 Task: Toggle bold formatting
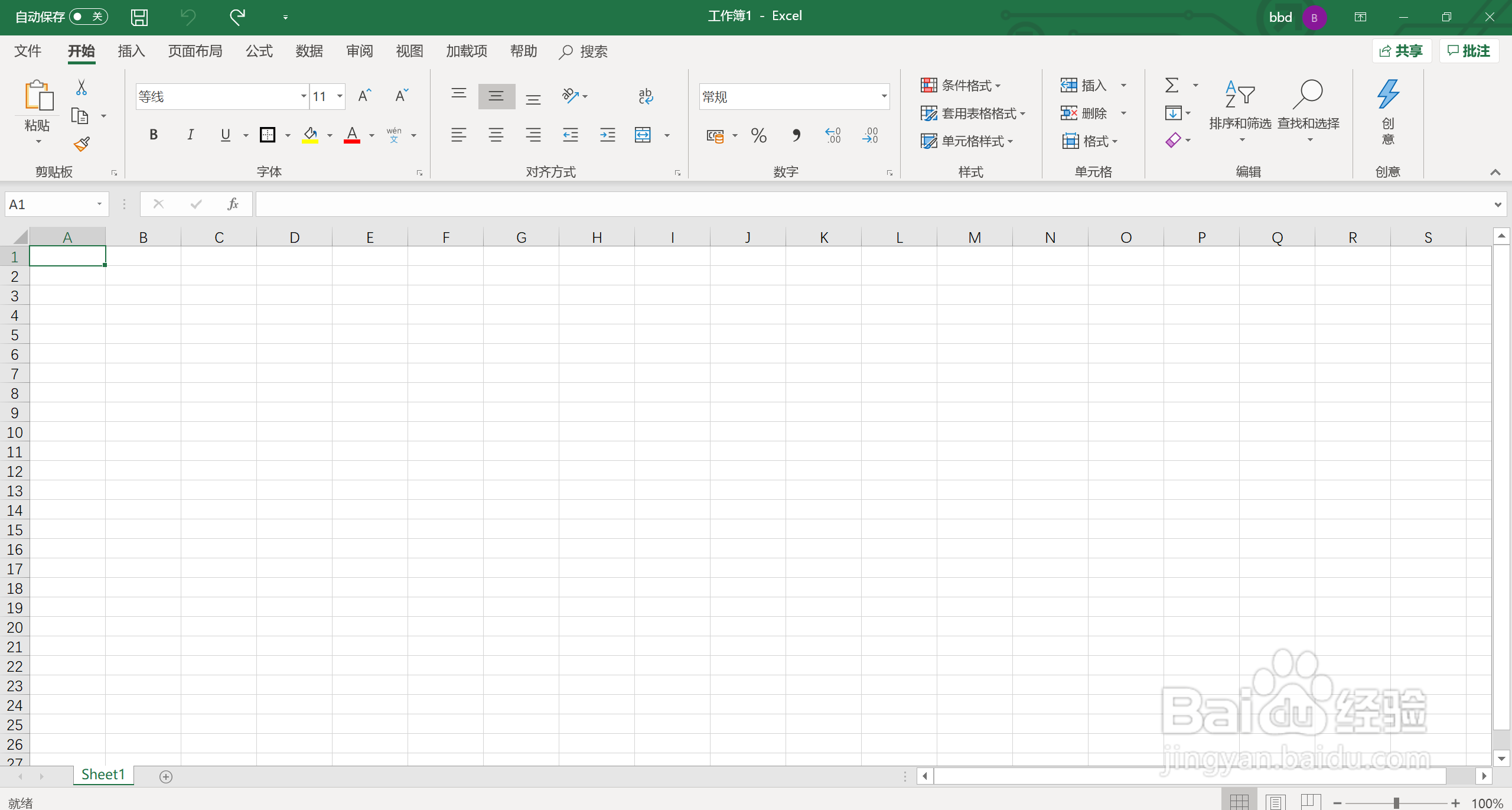154,135
